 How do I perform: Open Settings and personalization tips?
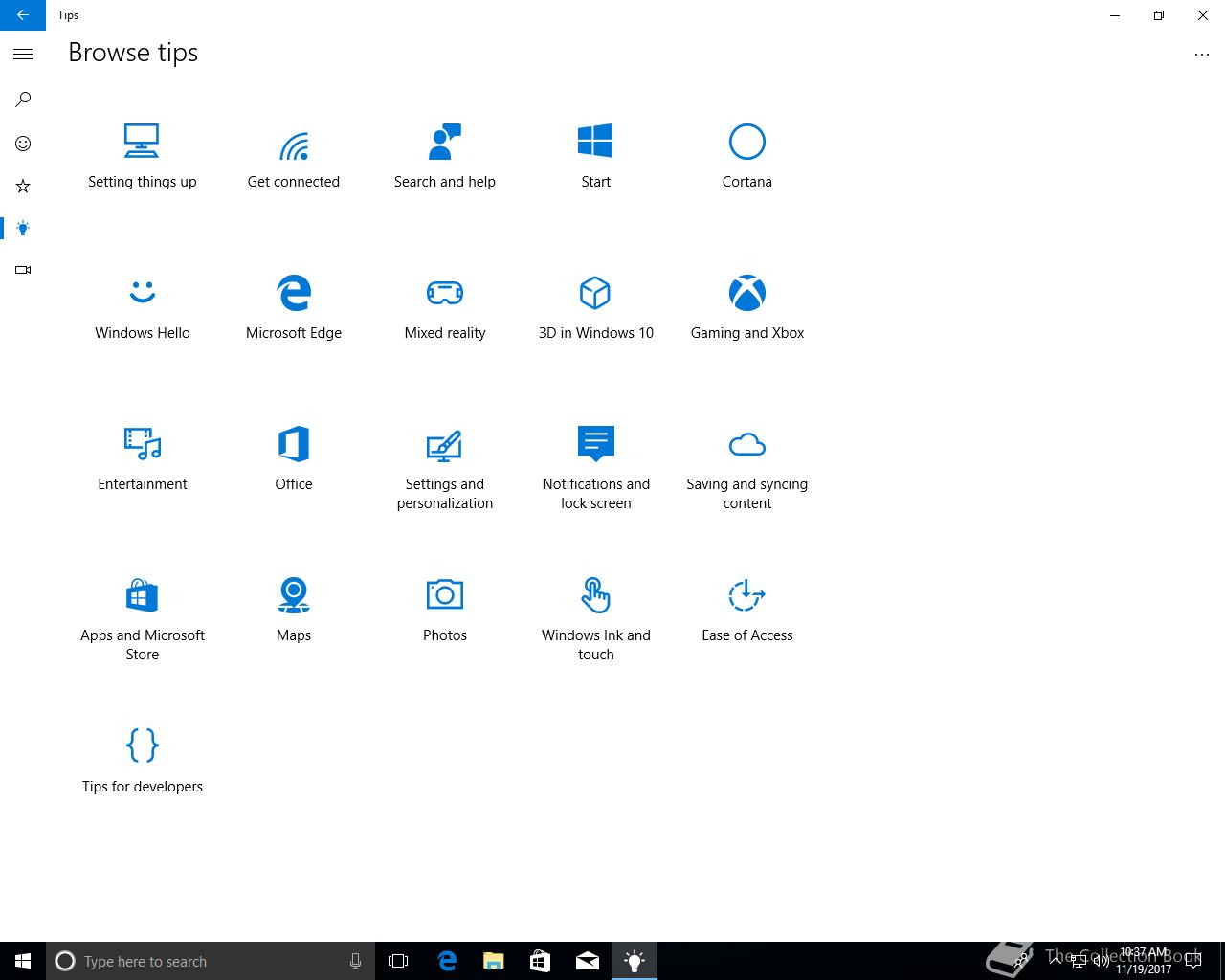445,469
